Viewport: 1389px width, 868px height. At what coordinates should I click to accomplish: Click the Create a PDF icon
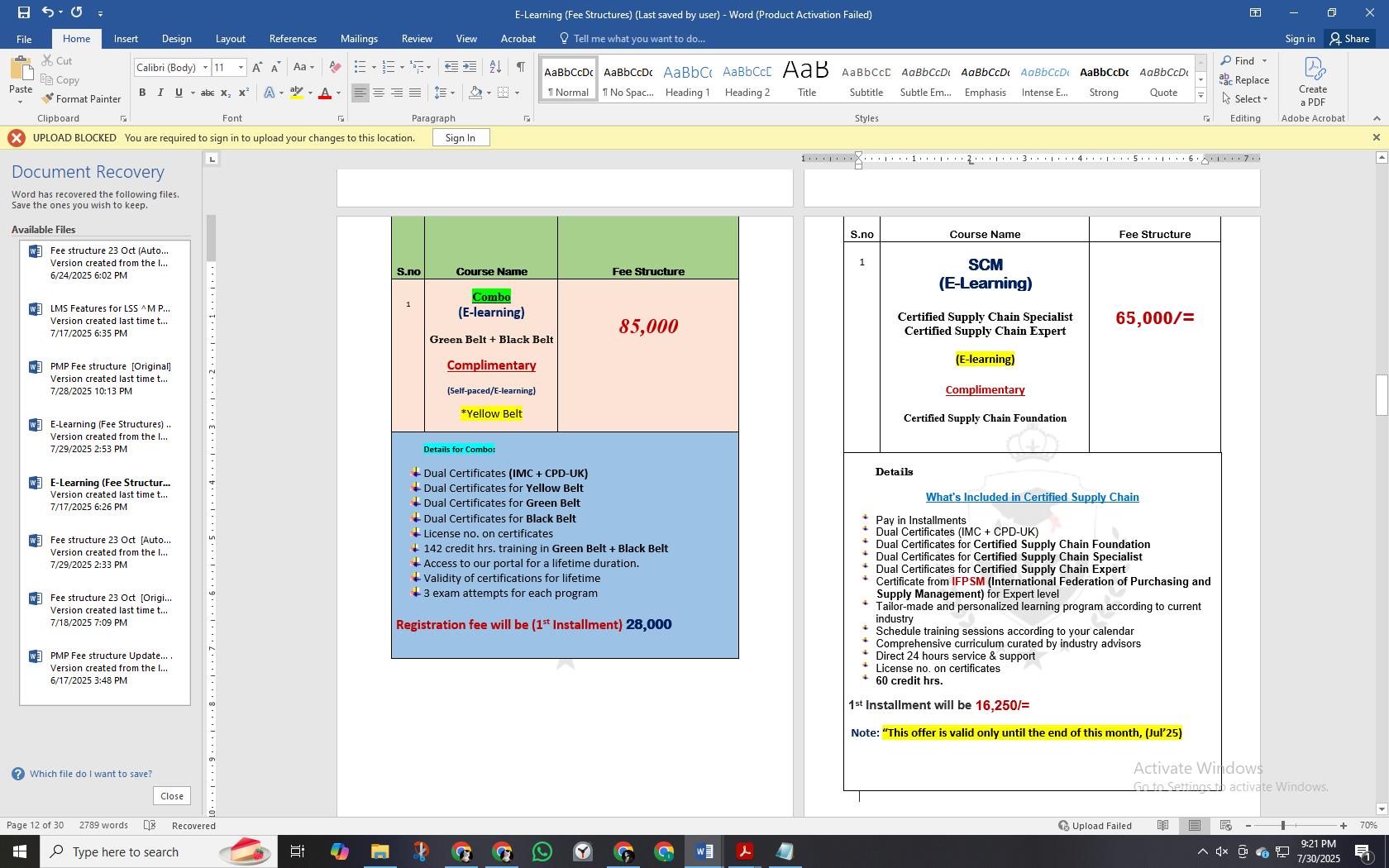pos(1313,81)
